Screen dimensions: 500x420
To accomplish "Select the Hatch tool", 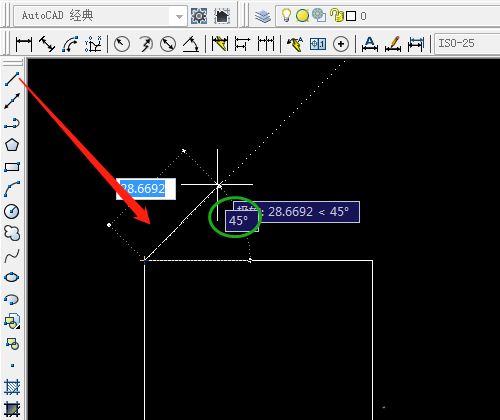I will (12, 387).
